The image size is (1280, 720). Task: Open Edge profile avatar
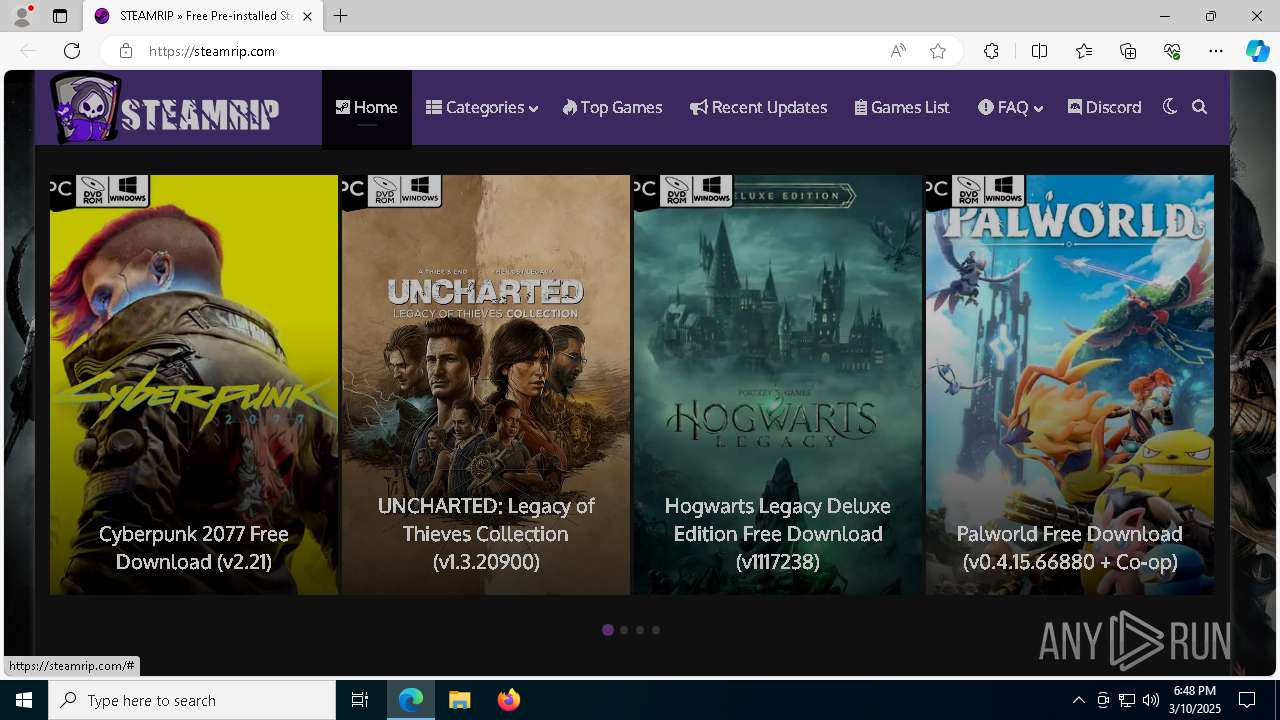[22, 16]
